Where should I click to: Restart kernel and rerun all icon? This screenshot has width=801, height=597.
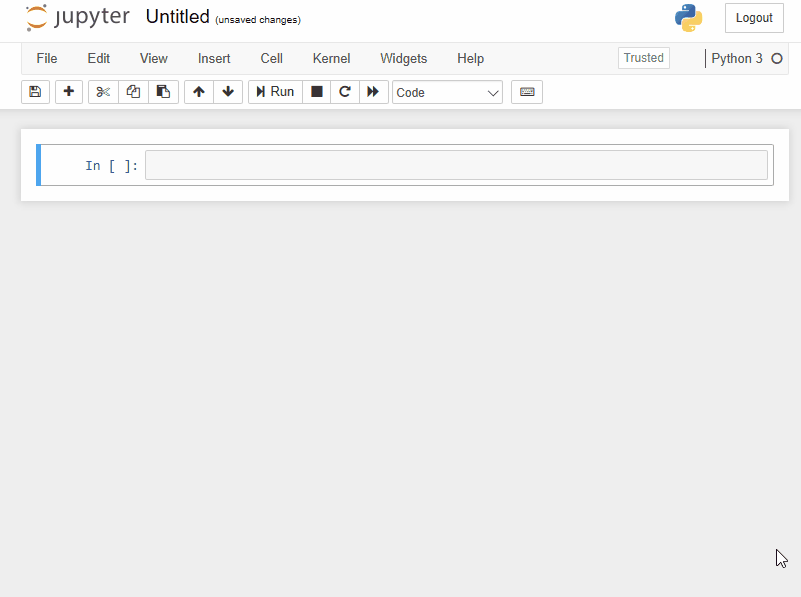pyautogui.click(x=373, y=92)
